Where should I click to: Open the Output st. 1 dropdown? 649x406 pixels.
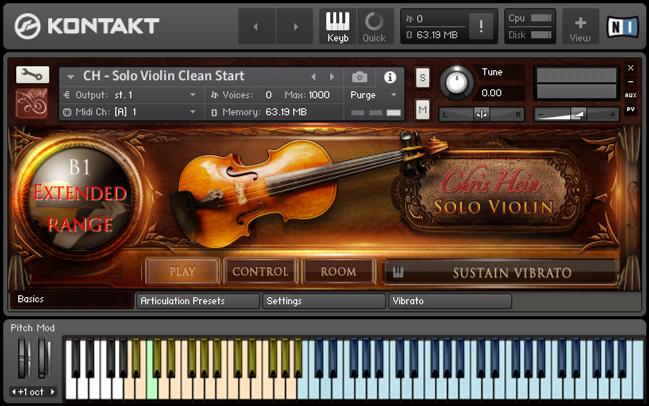tap(132, 95)
